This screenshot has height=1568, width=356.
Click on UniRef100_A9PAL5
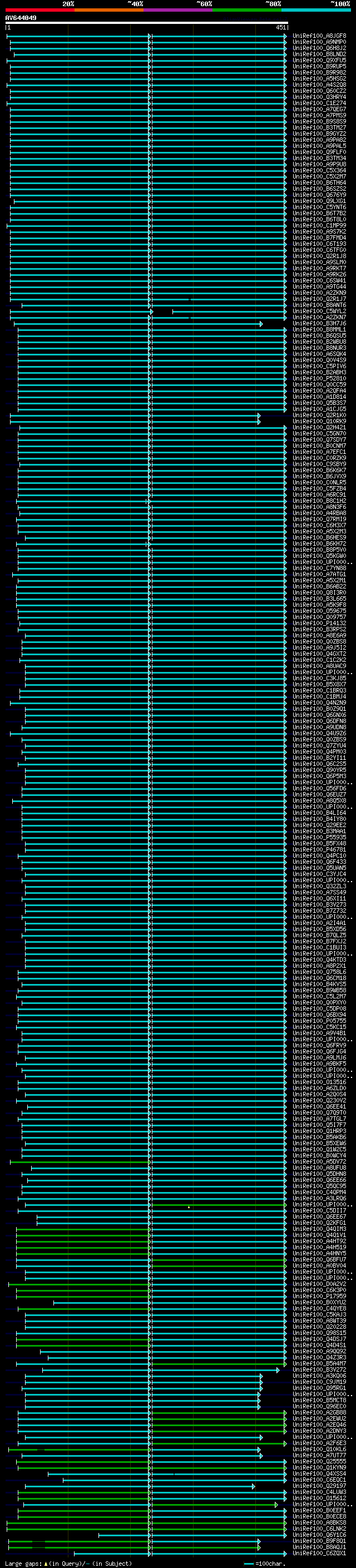point(319,146)
